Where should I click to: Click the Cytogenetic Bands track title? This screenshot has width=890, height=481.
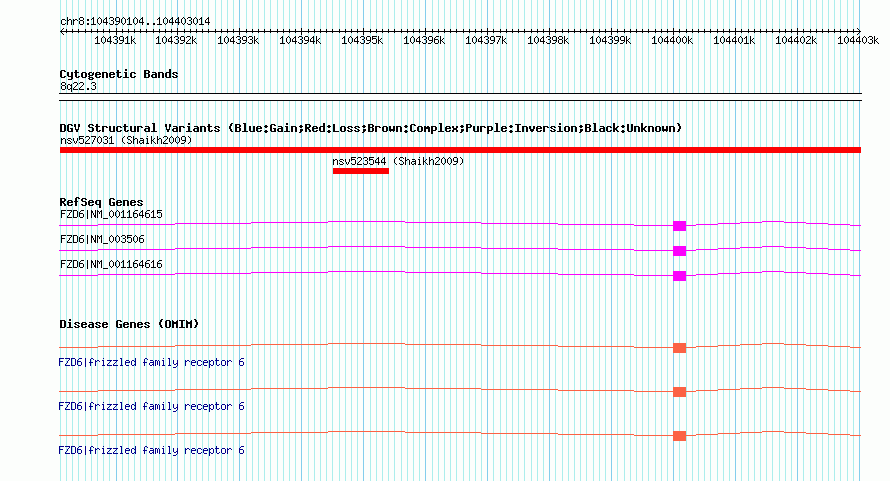tap(119, 74)
